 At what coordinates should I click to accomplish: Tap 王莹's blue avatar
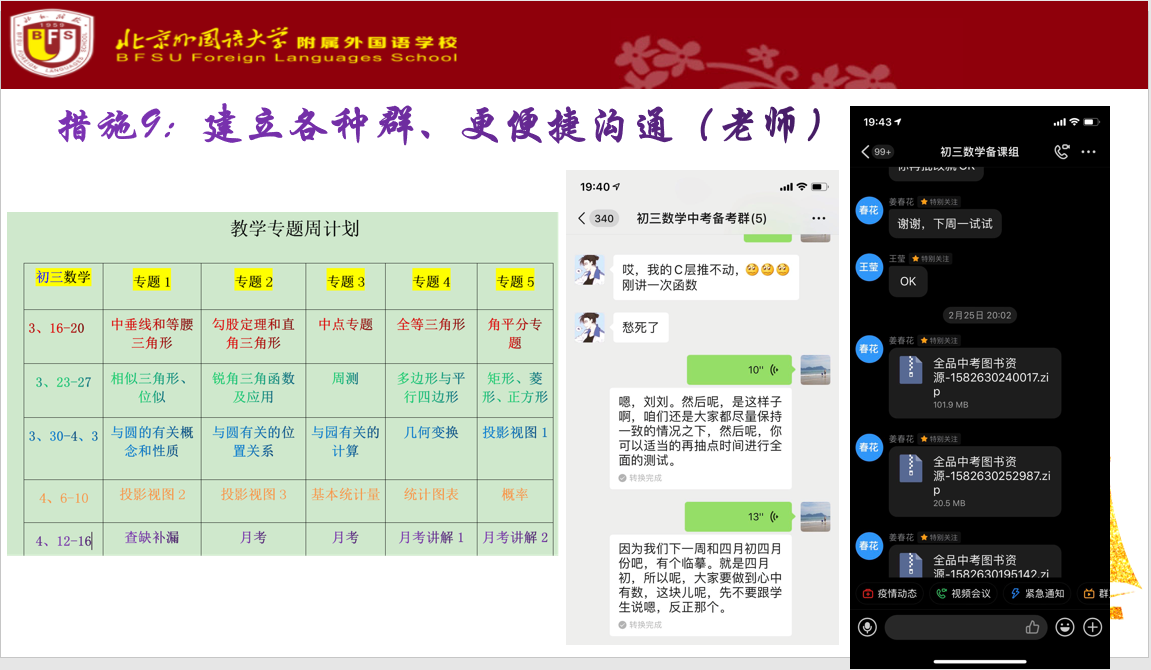(x=870, y=267)
